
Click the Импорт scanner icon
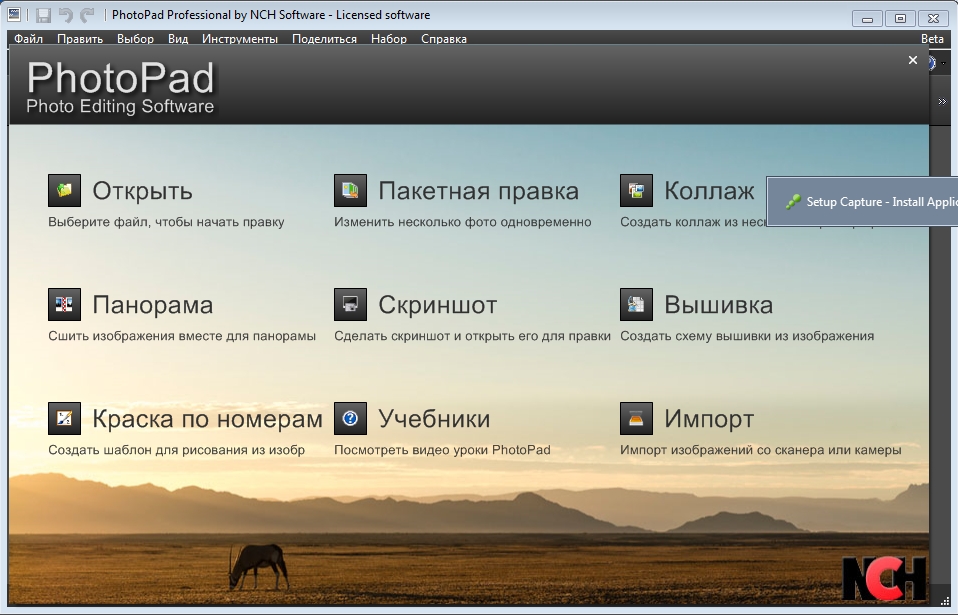636,418
